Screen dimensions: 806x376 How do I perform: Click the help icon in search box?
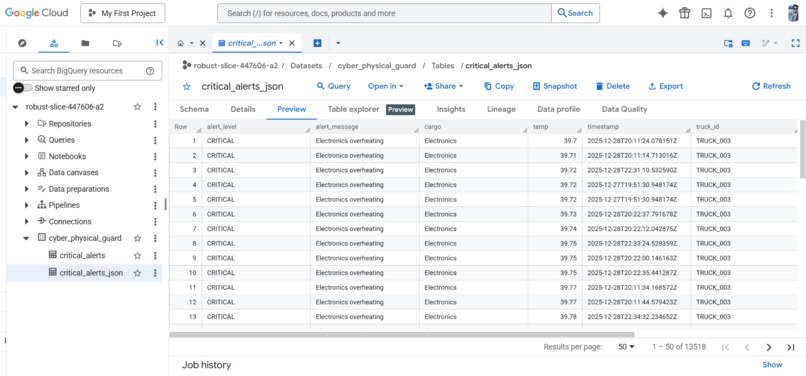click(x=150, y=71)
